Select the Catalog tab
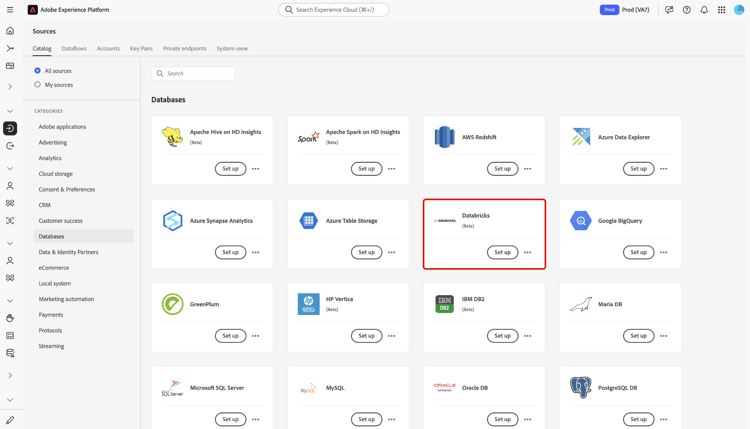 (x=42, y=48)
